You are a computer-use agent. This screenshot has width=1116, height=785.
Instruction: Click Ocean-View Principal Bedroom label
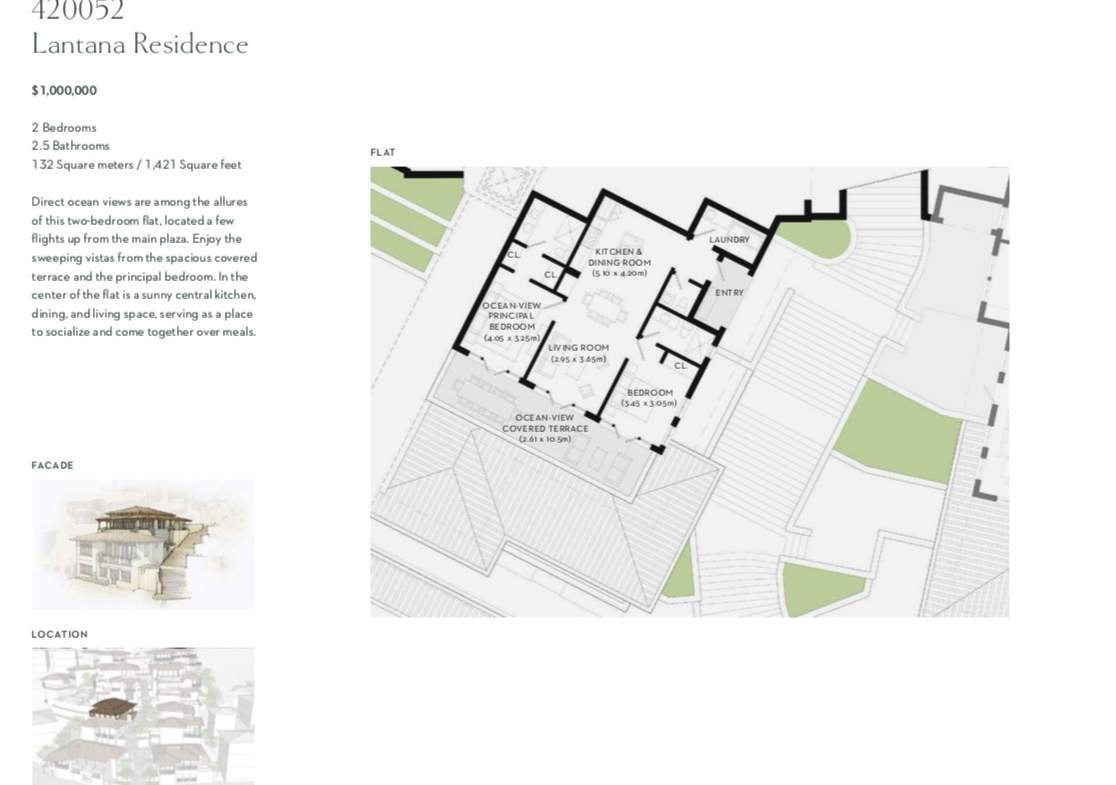coord(512,321)
